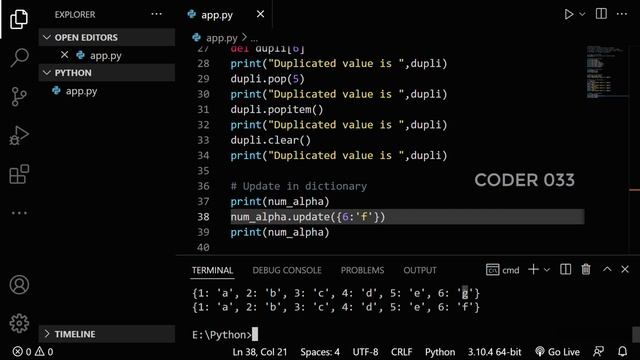640x360 pixels.
Task: Close the app.py editor tab
Action: [260, 14]
